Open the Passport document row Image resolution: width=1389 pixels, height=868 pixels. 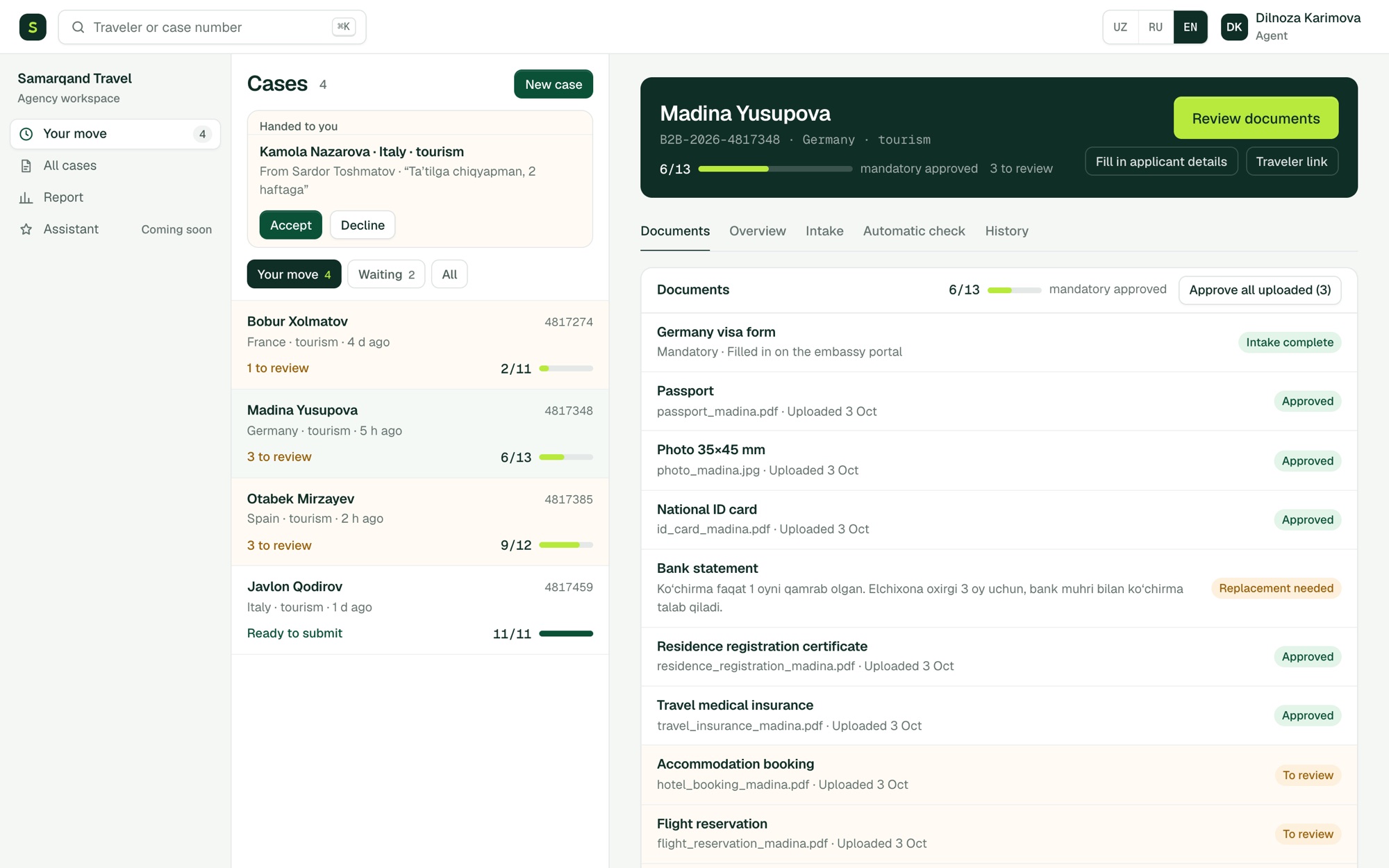point(999,401)
